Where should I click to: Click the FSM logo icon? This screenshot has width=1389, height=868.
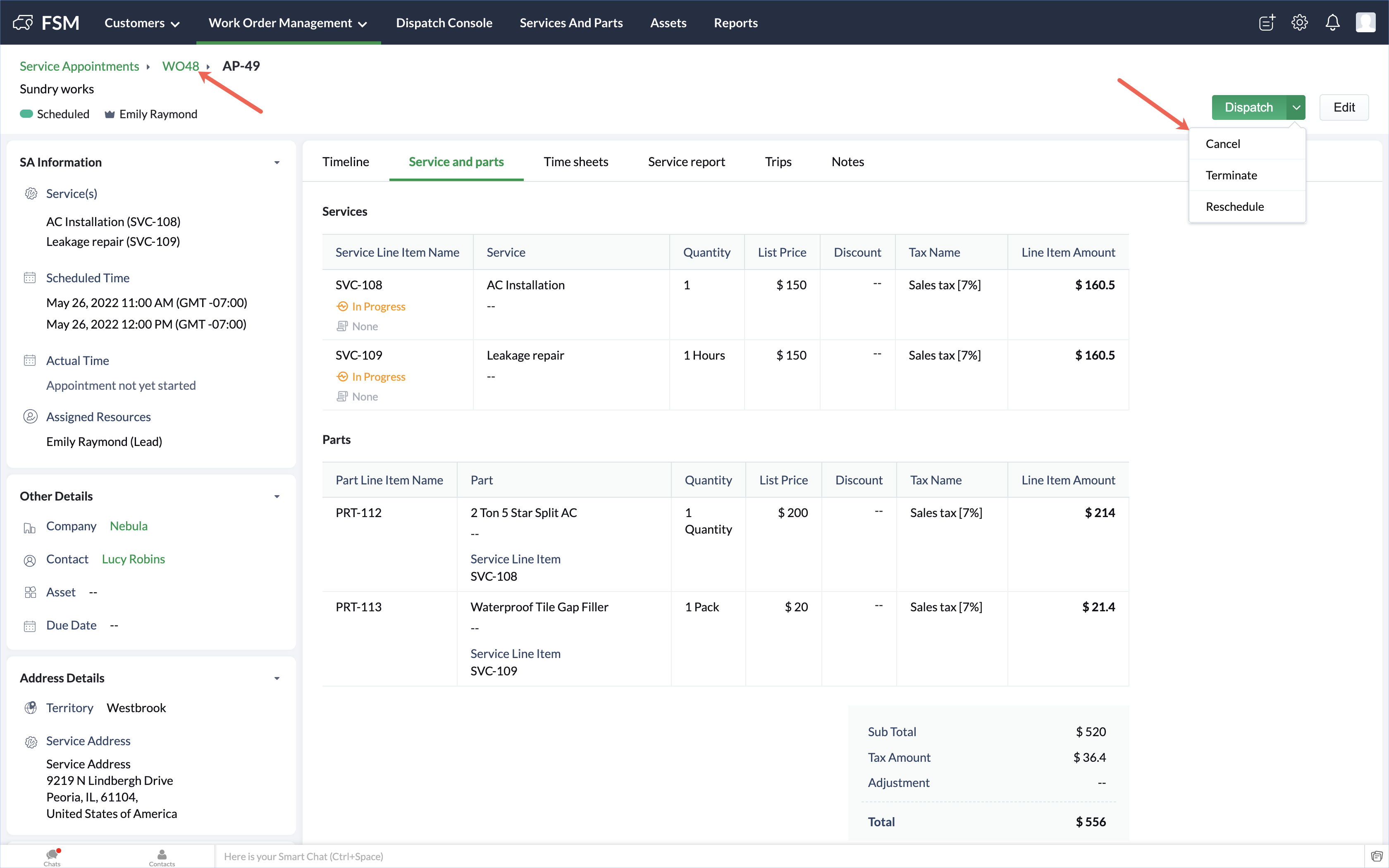click(x=23, y=23)
